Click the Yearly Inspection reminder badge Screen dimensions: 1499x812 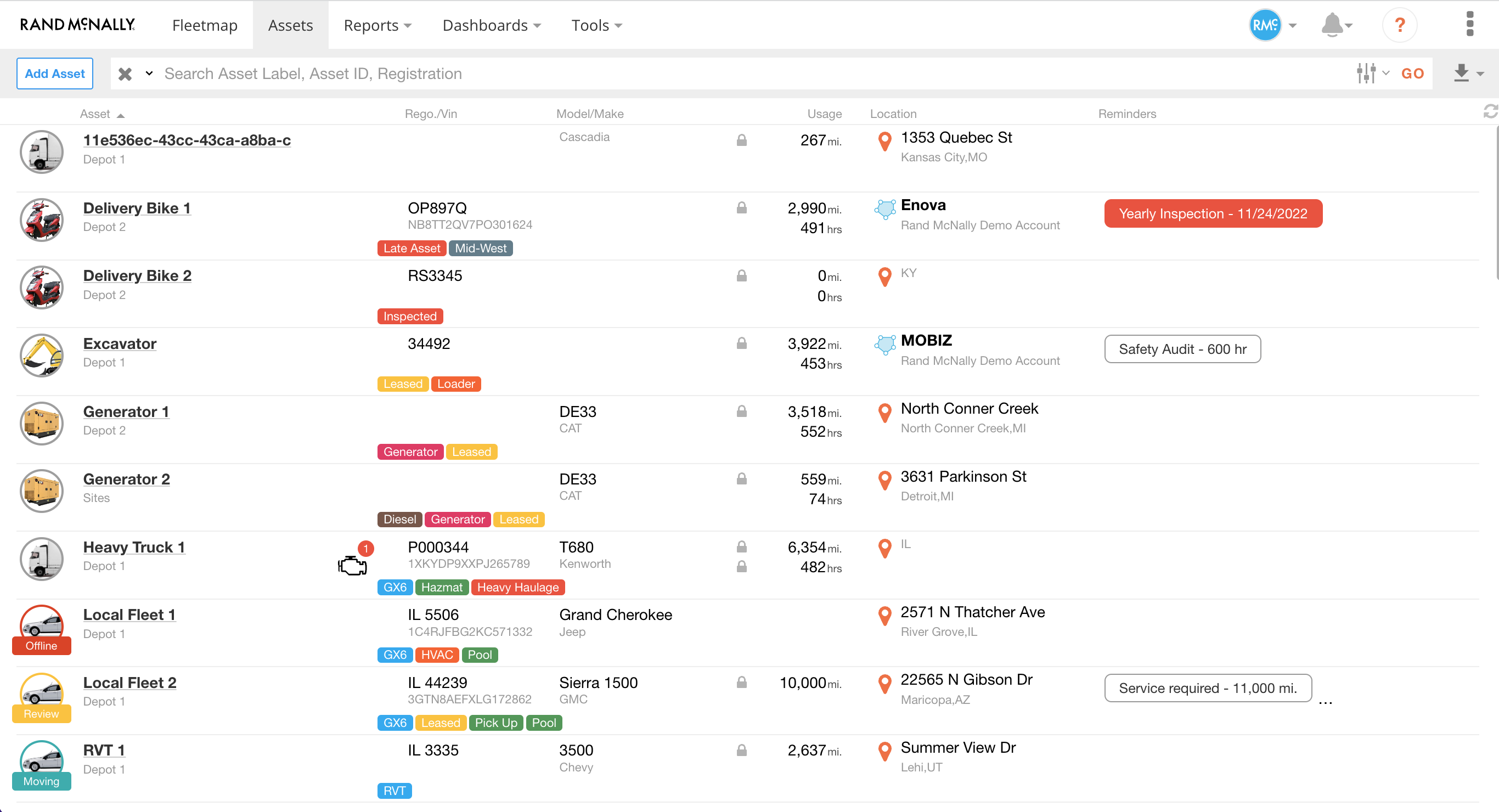pyautogui.click(x=1213, y=213)
